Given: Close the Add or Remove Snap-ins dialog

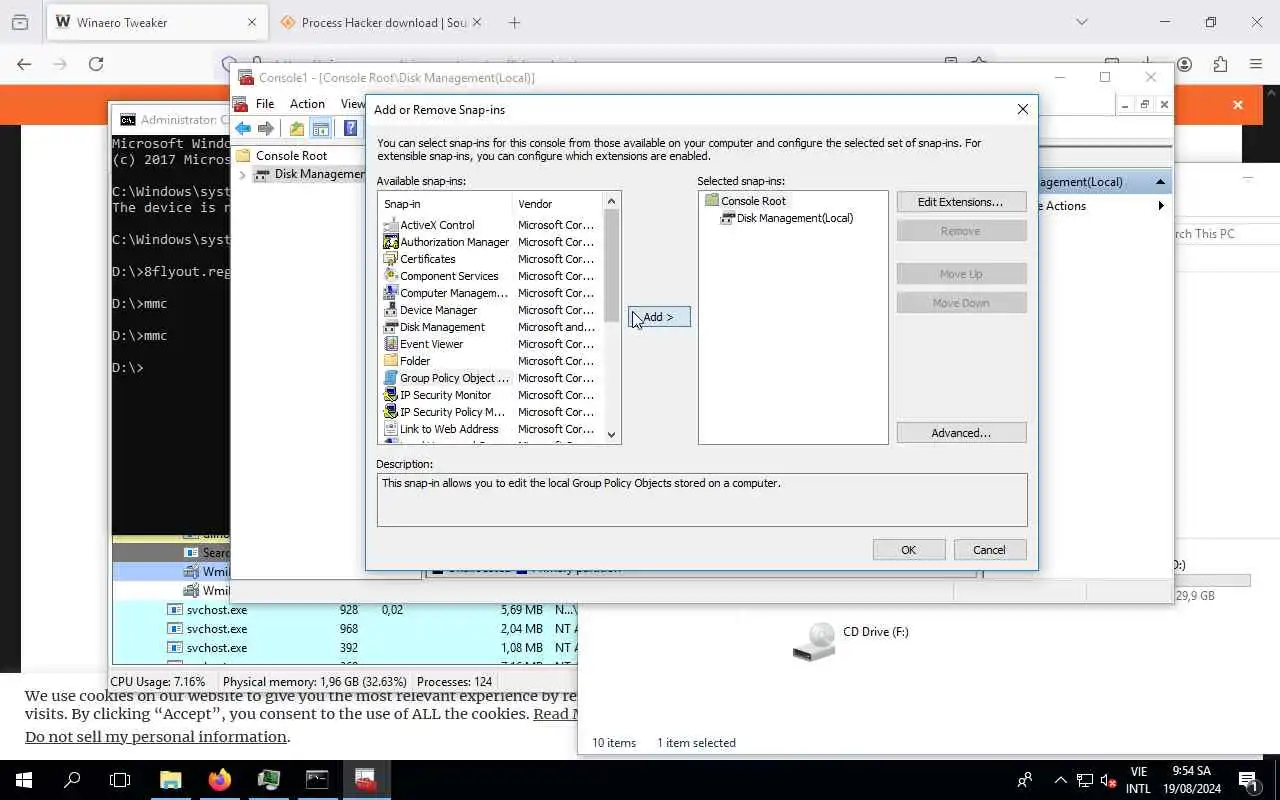Looking at the screenshot, I should (1022, 110).
